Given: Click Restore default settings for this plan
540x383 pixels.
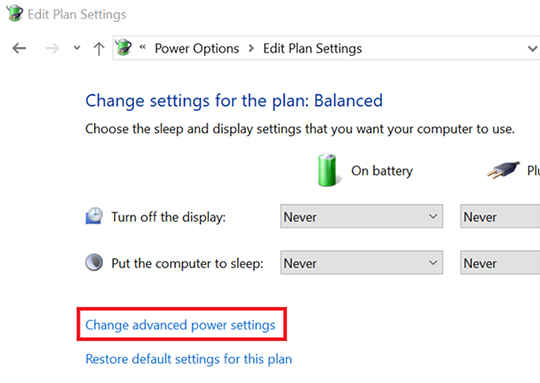Looking at the screenshot, I should tap(189, 359).
